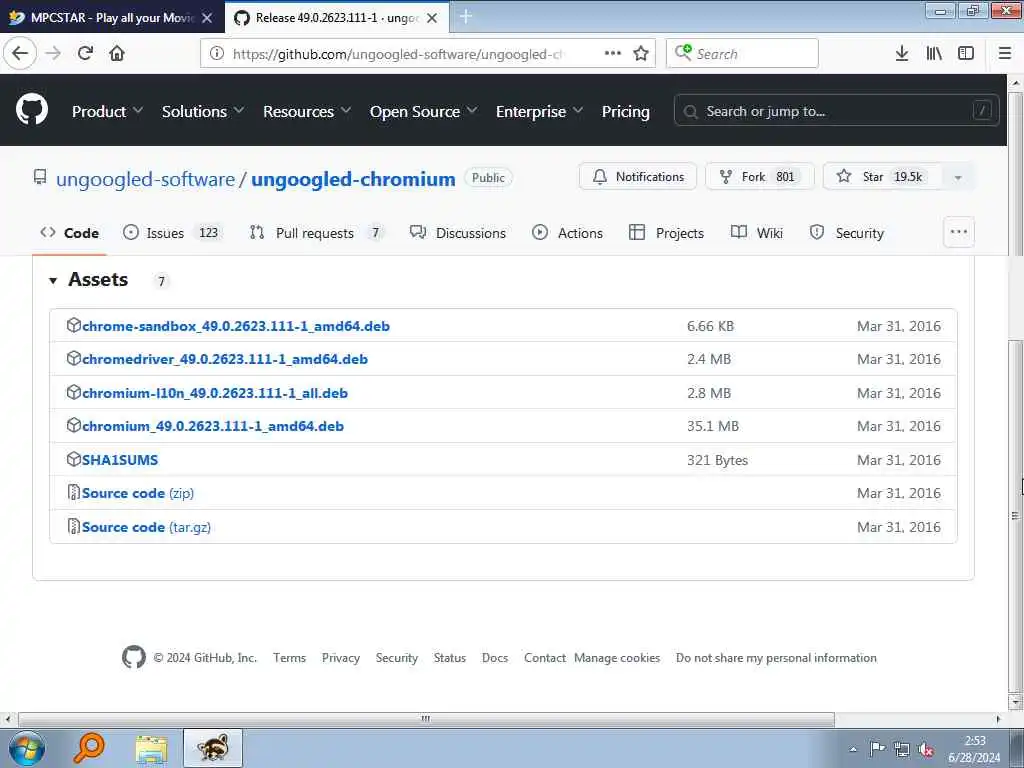Open the magnifier search taskbar icon

(x=89, y=748)
